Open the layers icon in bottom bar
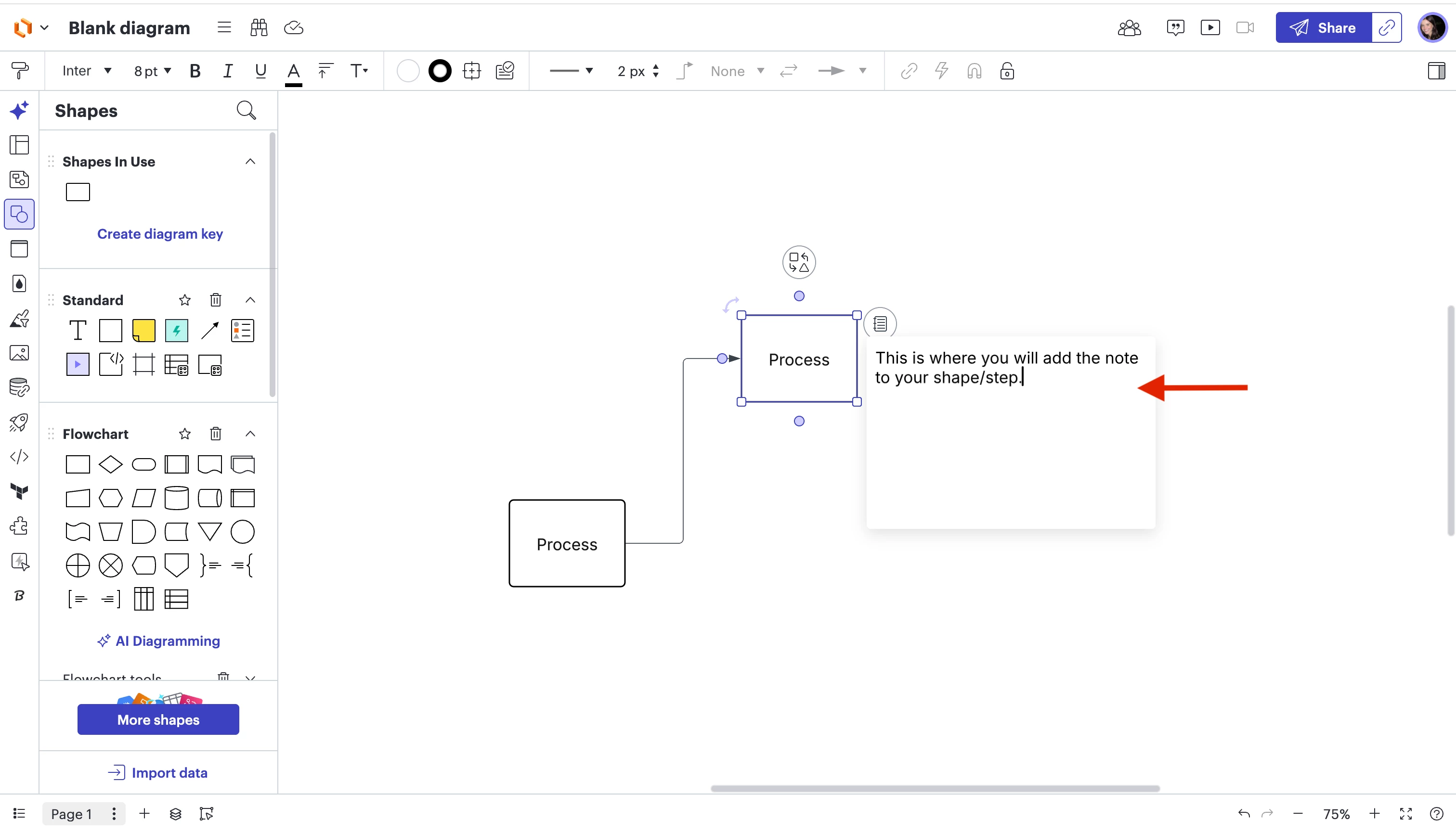Screen dimensions: 1456x833 176,814
